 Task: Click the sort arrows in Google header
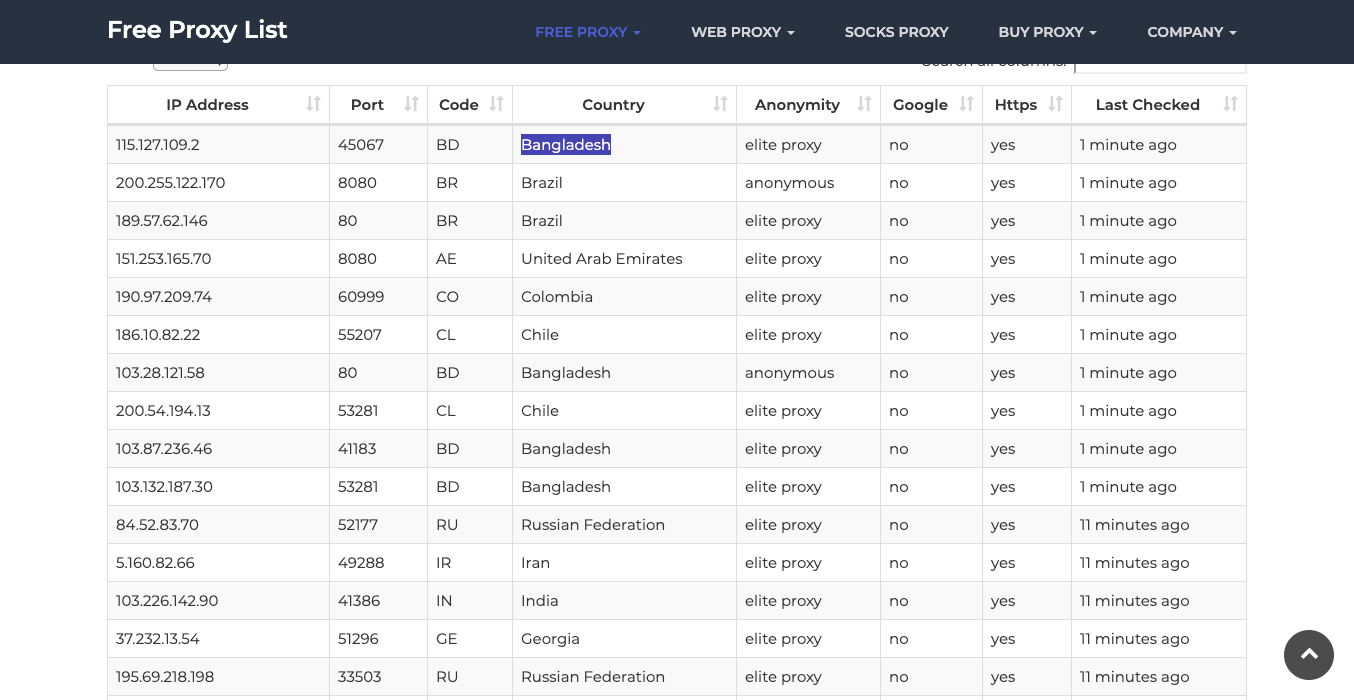coord(967,104)
